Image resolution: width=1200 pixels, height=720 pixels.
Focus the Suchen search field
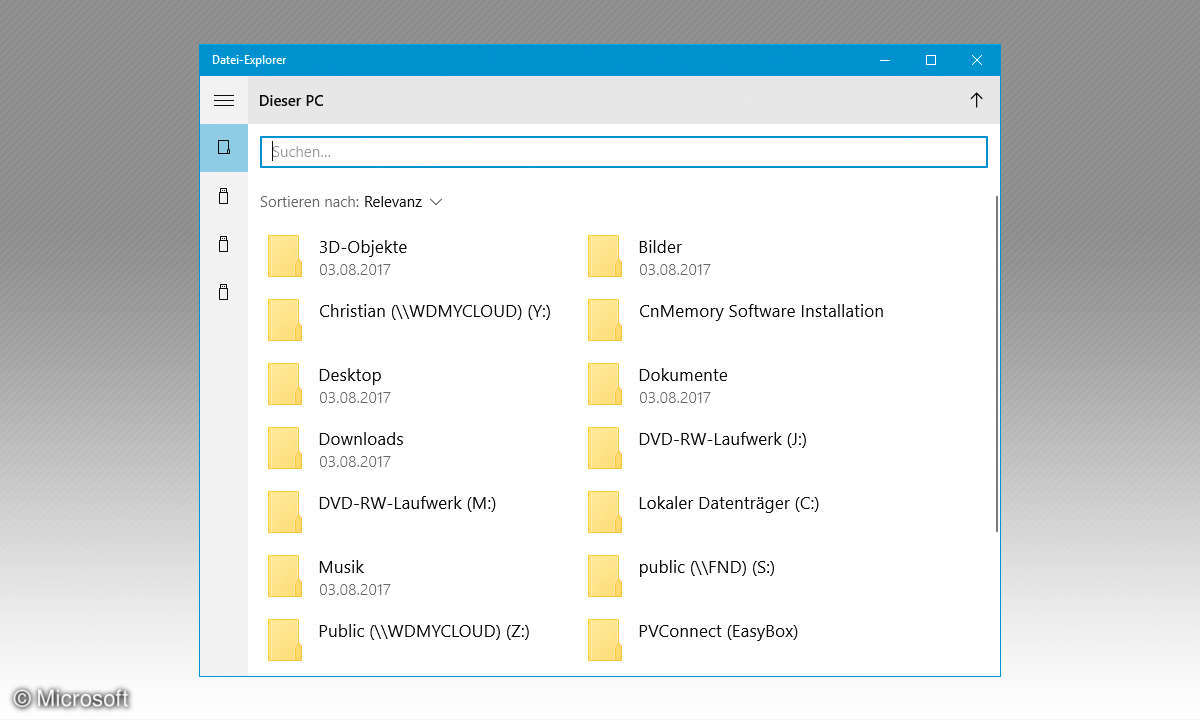tap(624, 152)
